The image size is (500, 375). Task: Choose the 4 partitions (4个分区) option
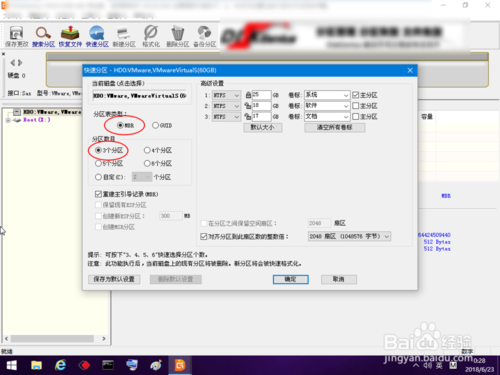point(158,150)
